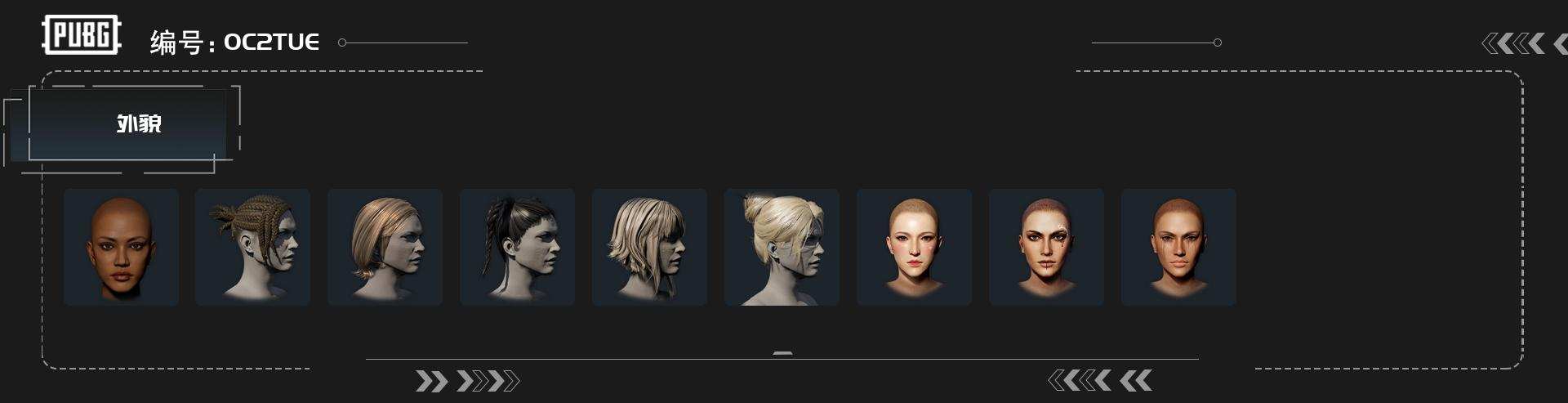Select the scarred face with makeup thumbnail

1046,247
